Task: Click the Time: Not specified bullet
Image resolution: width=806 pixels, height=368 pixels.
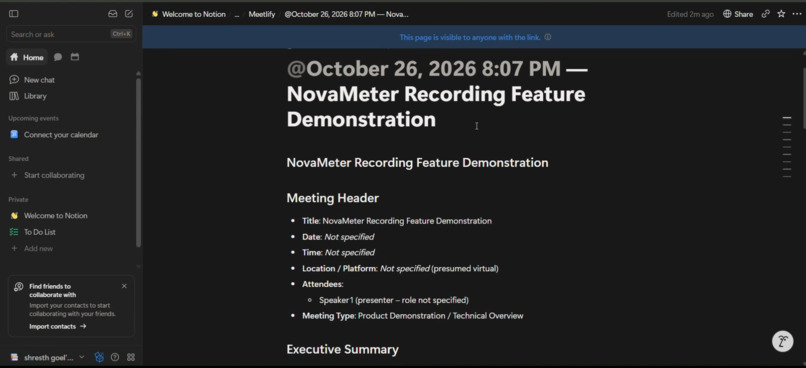Action: pos(338,252)
